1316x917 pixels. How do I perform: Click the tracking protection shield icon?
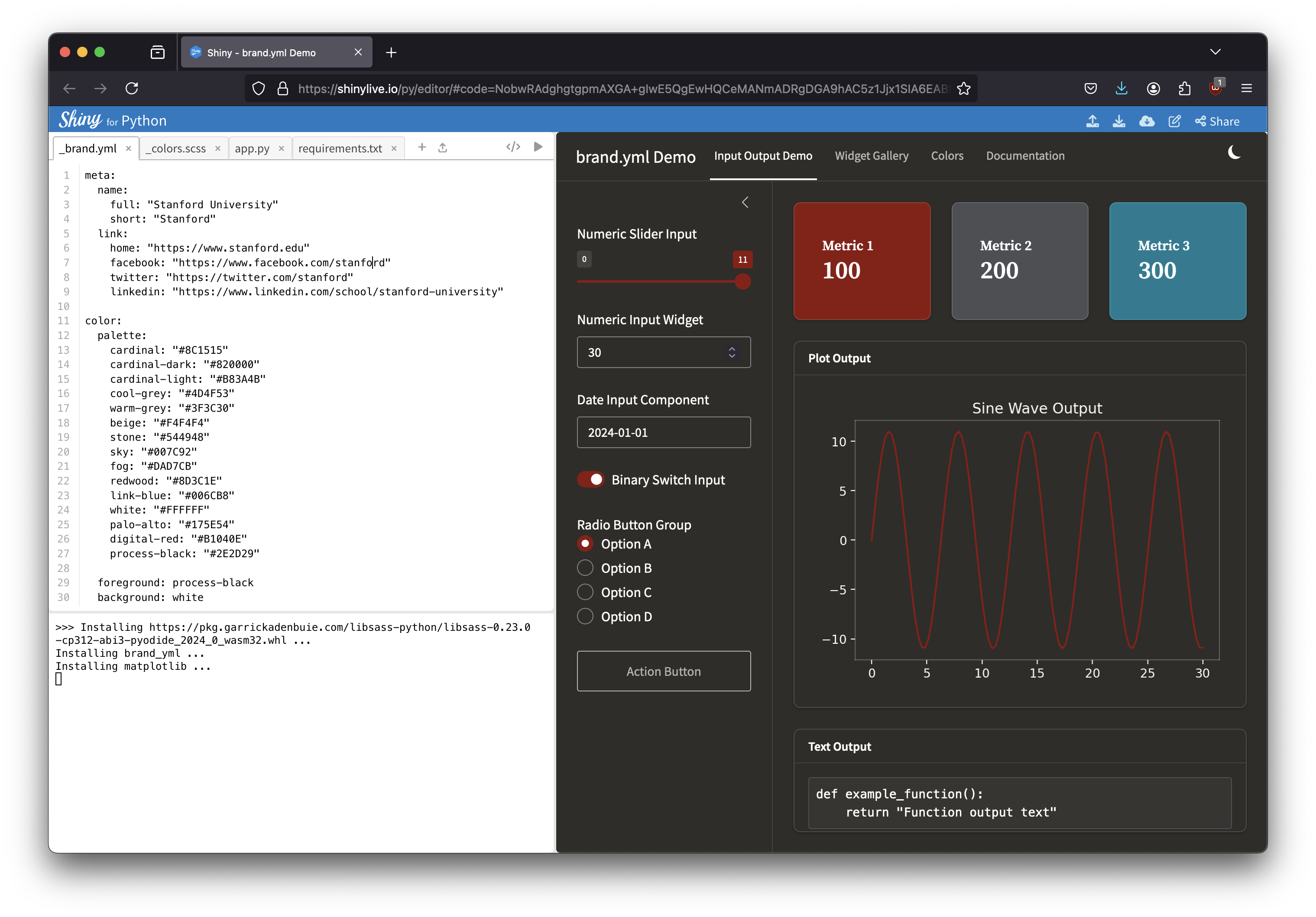coord(259,88)
